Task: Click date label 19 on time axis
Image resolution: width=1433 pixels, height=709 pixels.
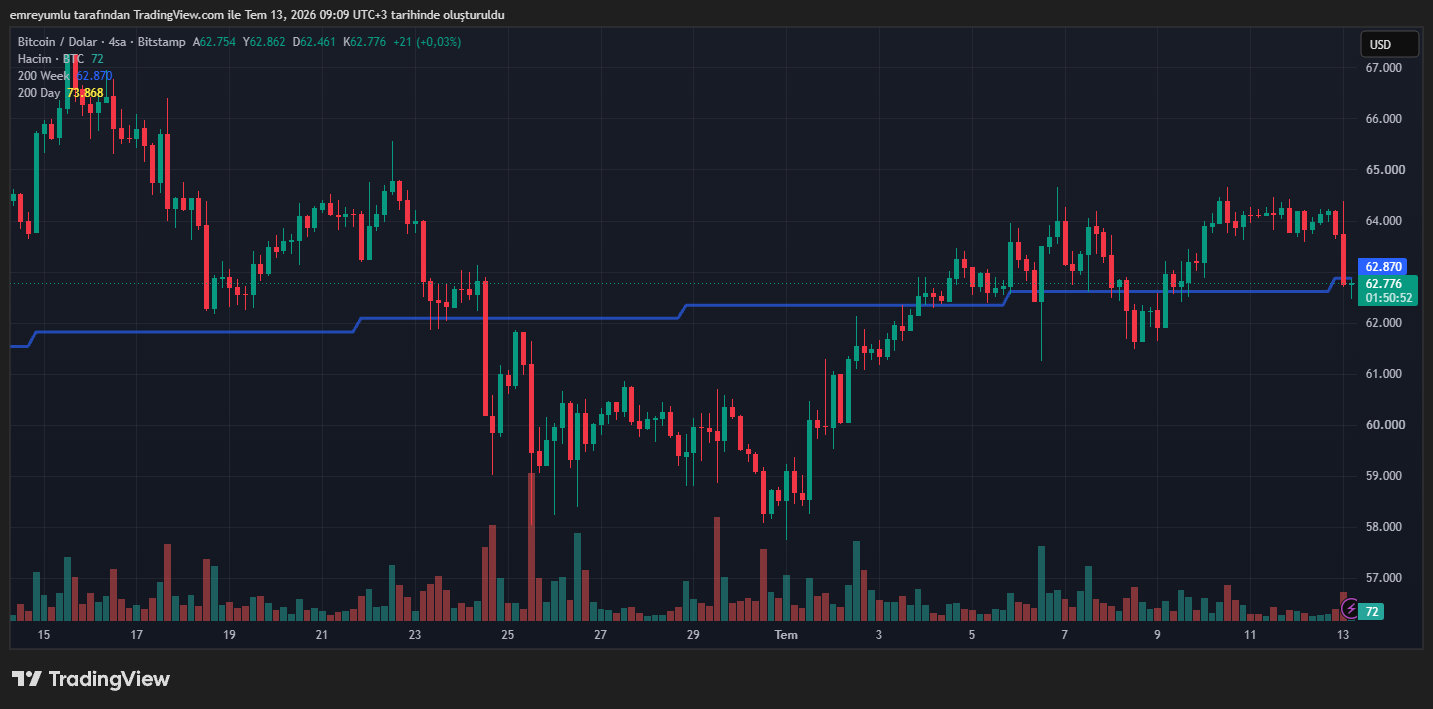Action: [229, 635]
